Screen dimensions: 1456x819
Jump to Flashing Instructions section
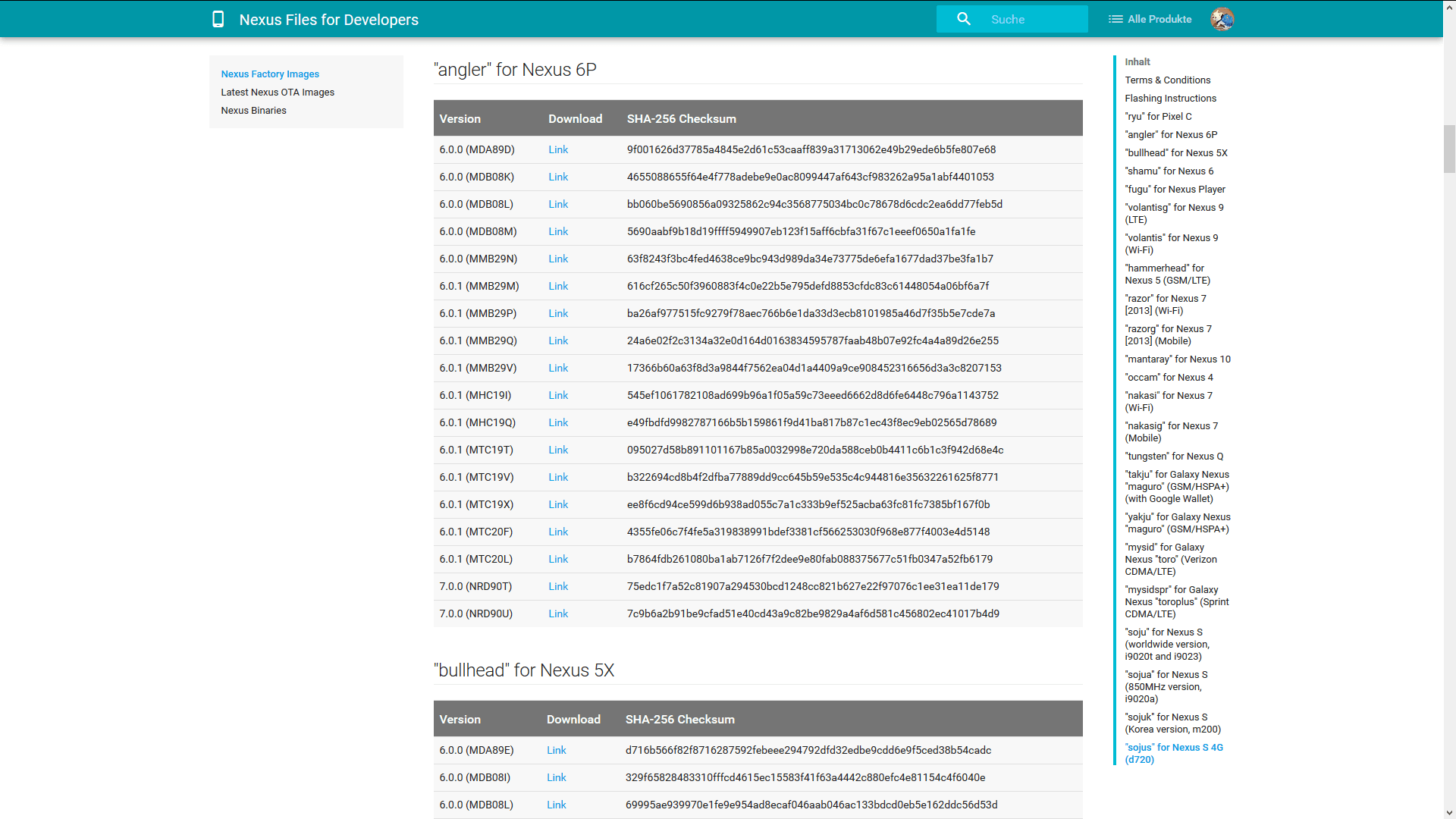[x=1170, y=99]
